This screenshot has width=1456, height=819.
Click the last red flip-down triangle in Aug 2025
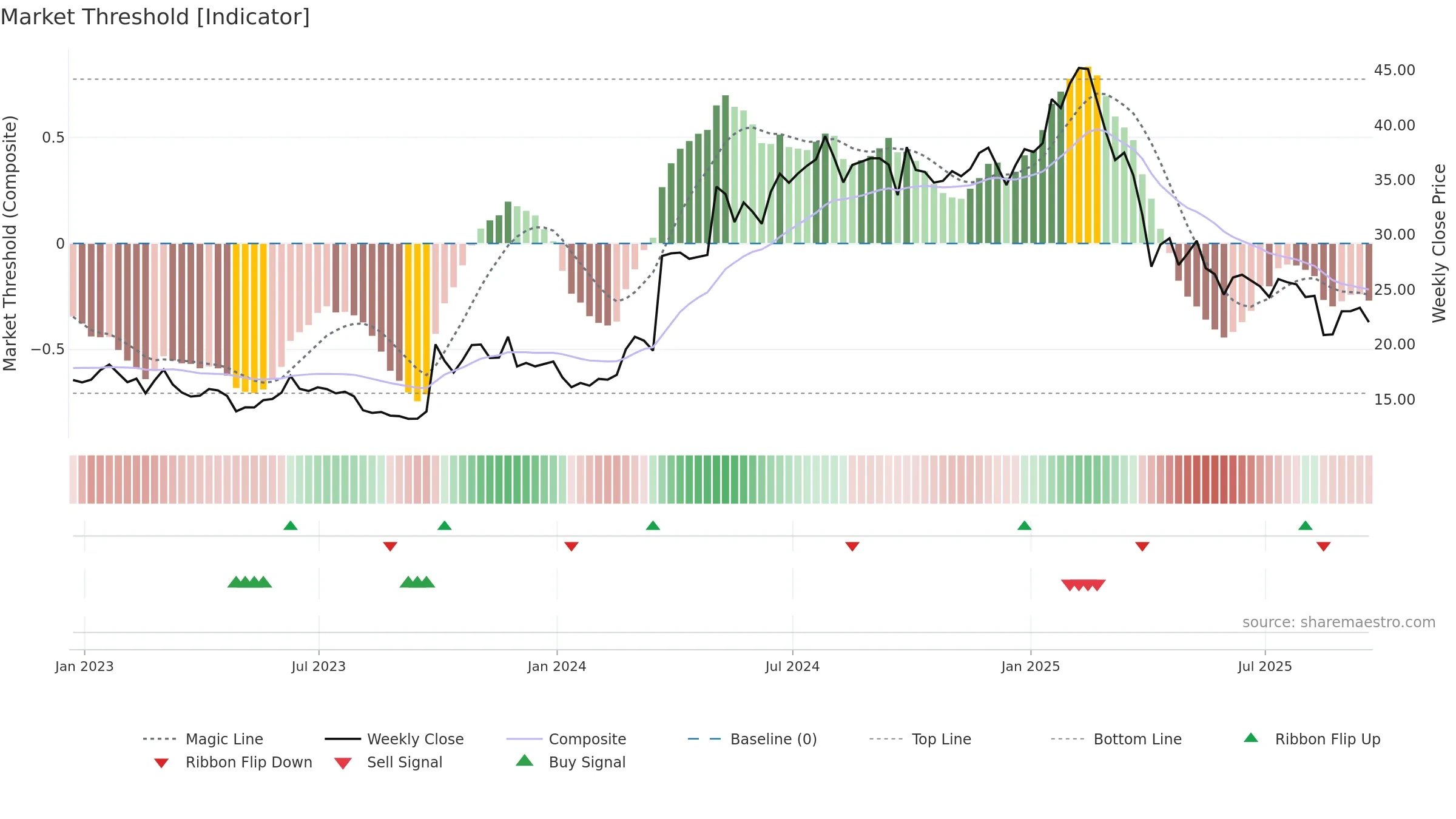(x=1324, y=547)
